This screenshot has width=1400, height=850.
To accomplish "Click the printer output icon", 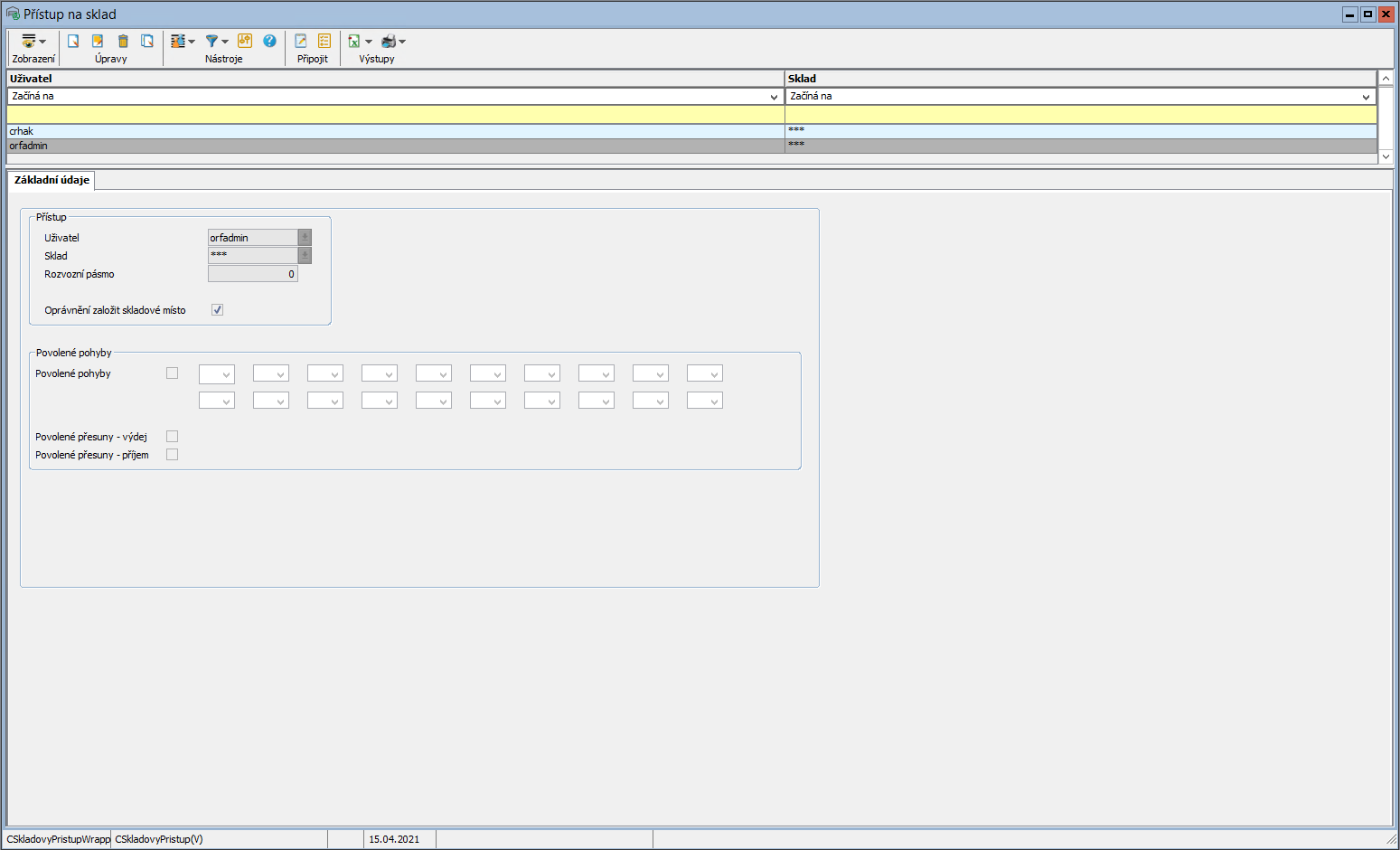I will (x=389, y=42).
